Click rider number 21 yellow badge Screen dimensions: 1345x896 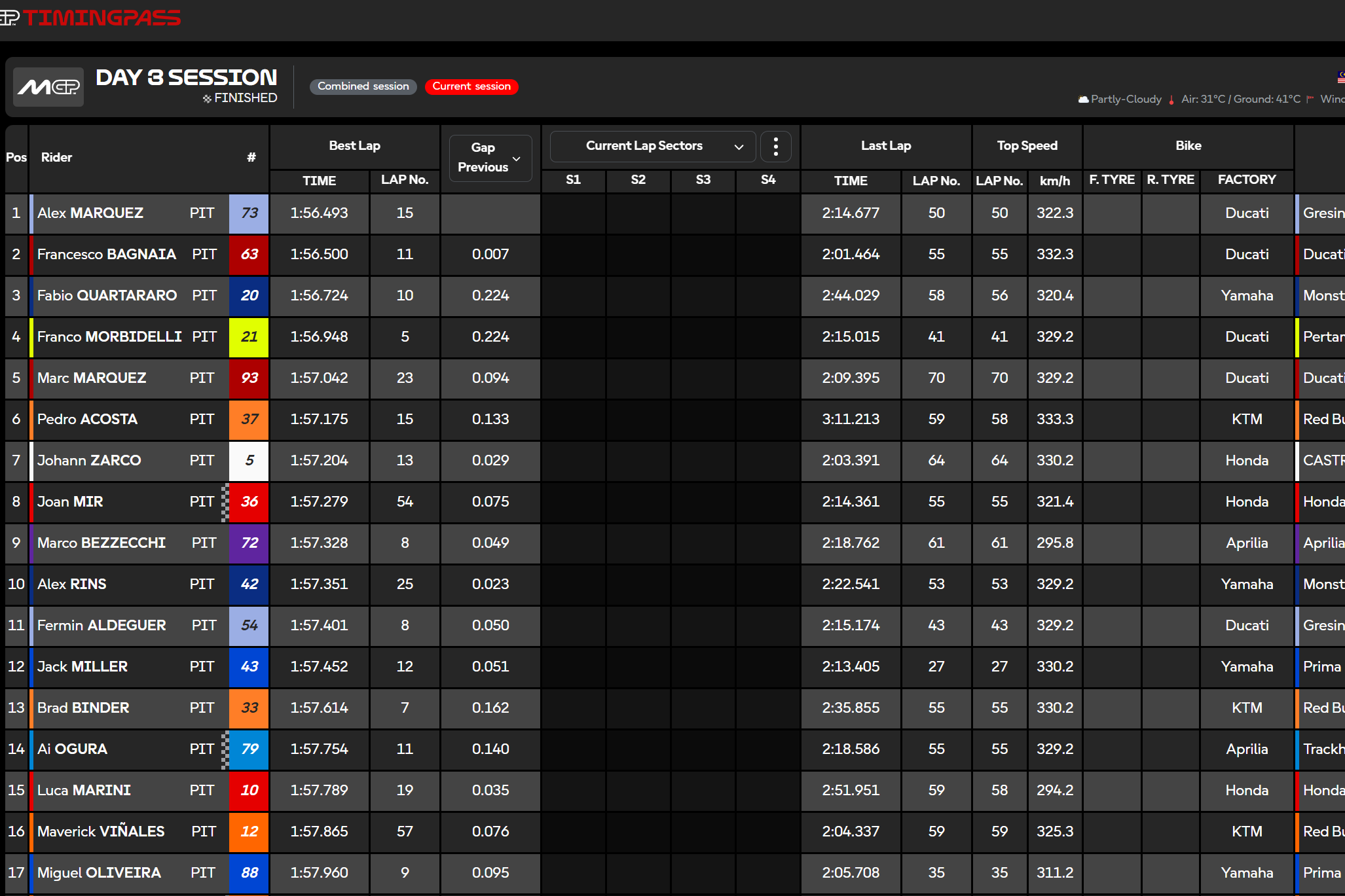[249, 337]
